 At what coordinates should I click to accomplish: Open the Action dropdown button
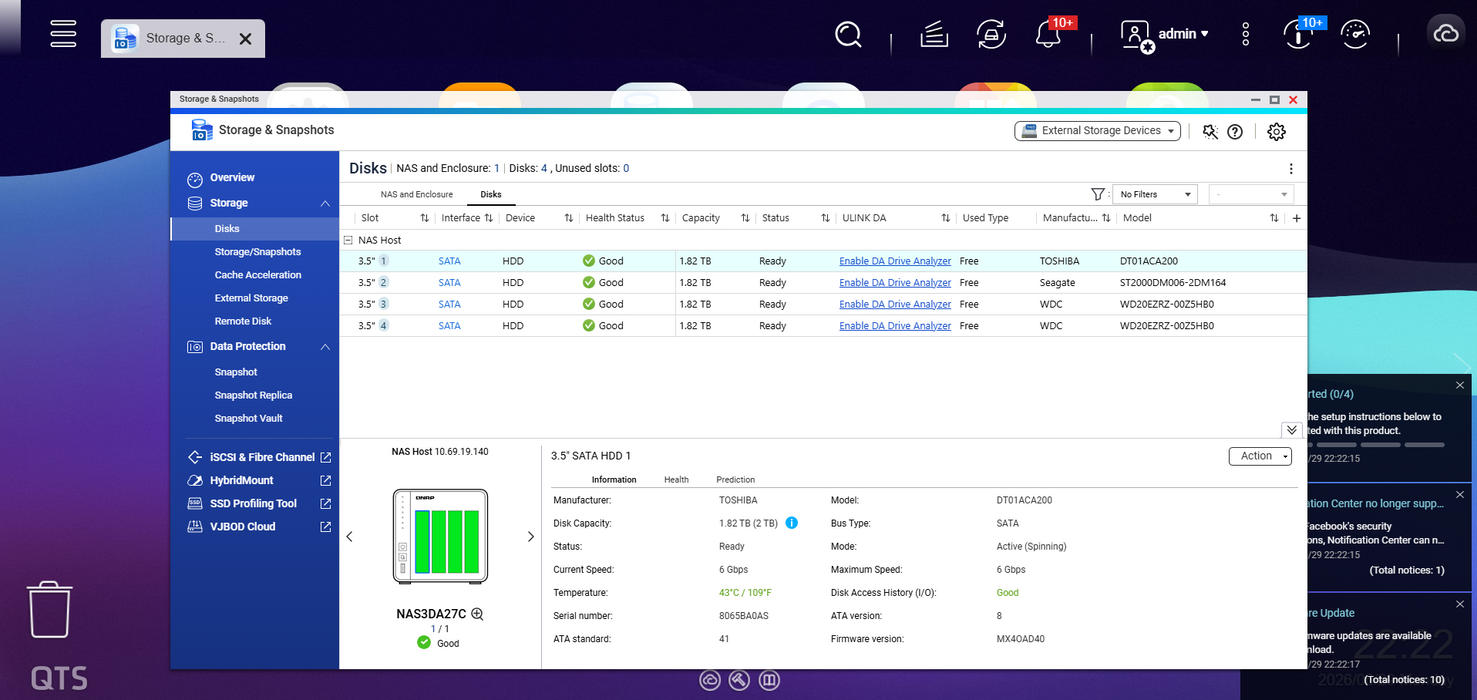[1260, 456]
